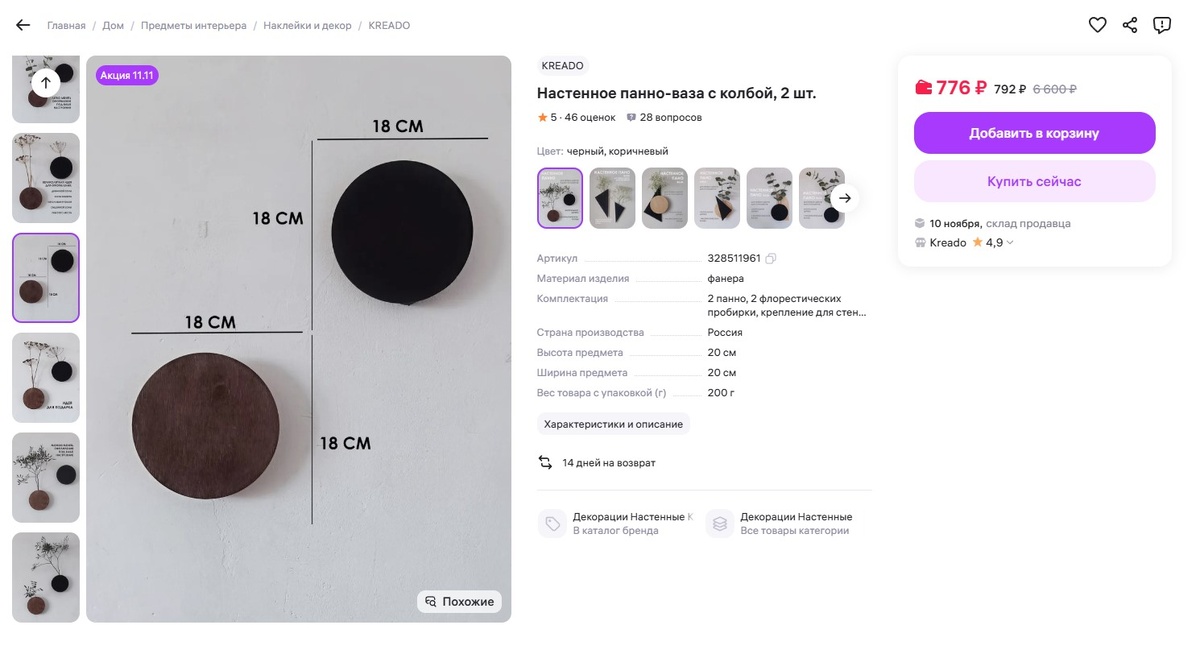Add product to favorites with heart icon
1200x654 pixels.
[x=1097, y=25]
